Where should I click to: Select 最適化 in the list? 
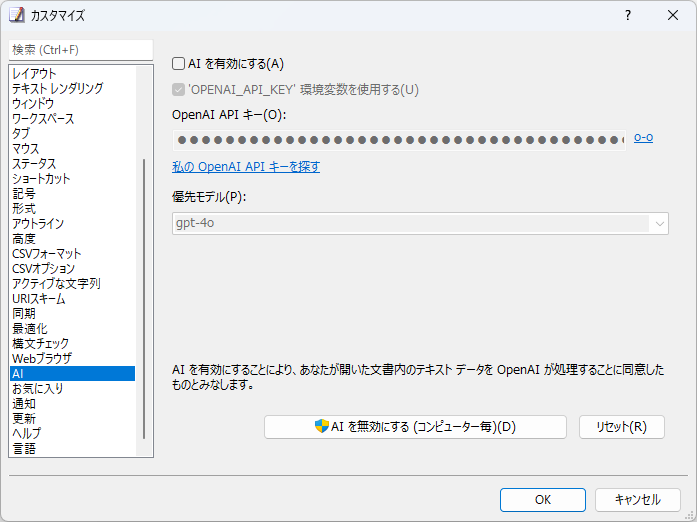(x=72, y=329)
